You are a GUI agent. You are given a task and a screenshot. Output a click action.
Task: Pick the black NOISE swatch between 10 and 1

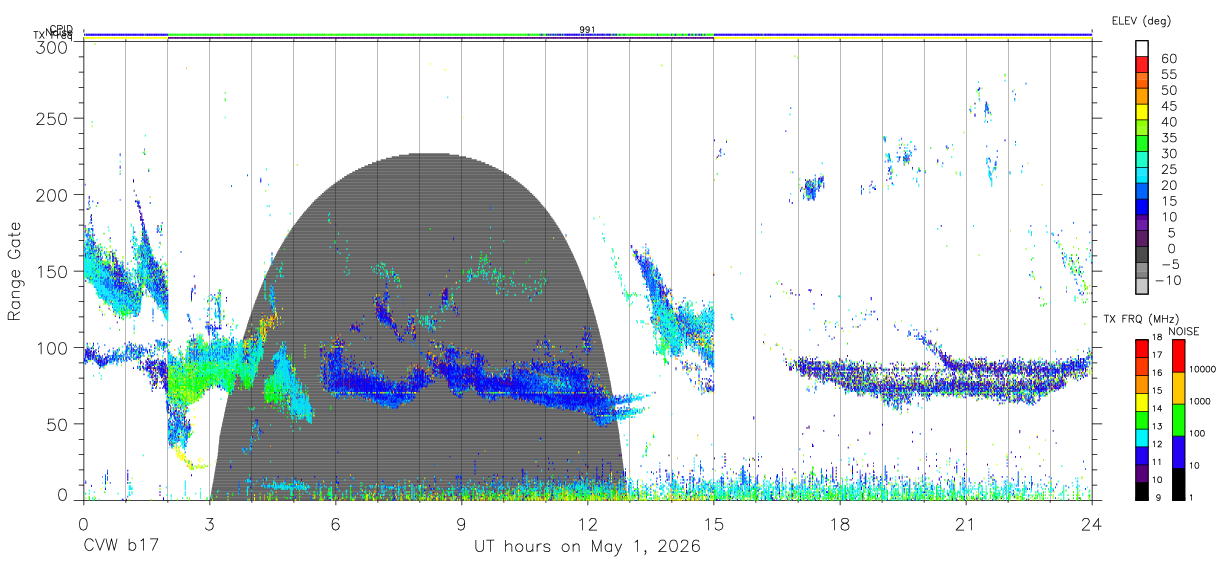[1179, 484]
